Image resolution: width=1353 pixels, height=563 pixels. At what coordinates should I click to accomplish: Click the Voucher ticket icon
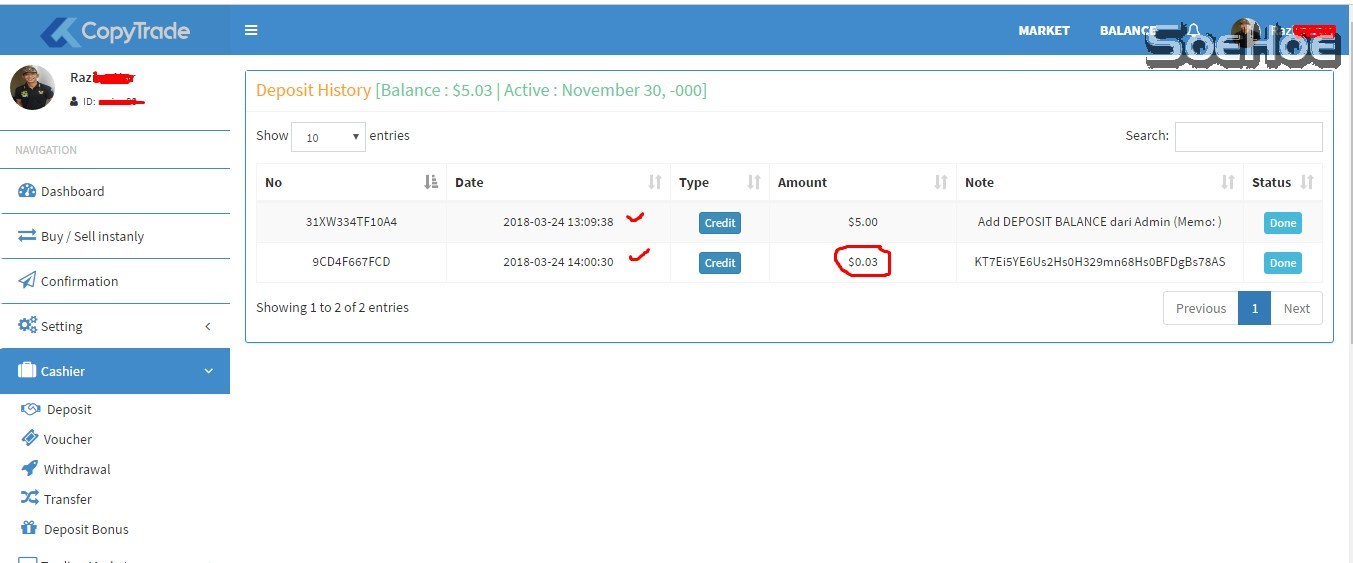pos(29,439)
